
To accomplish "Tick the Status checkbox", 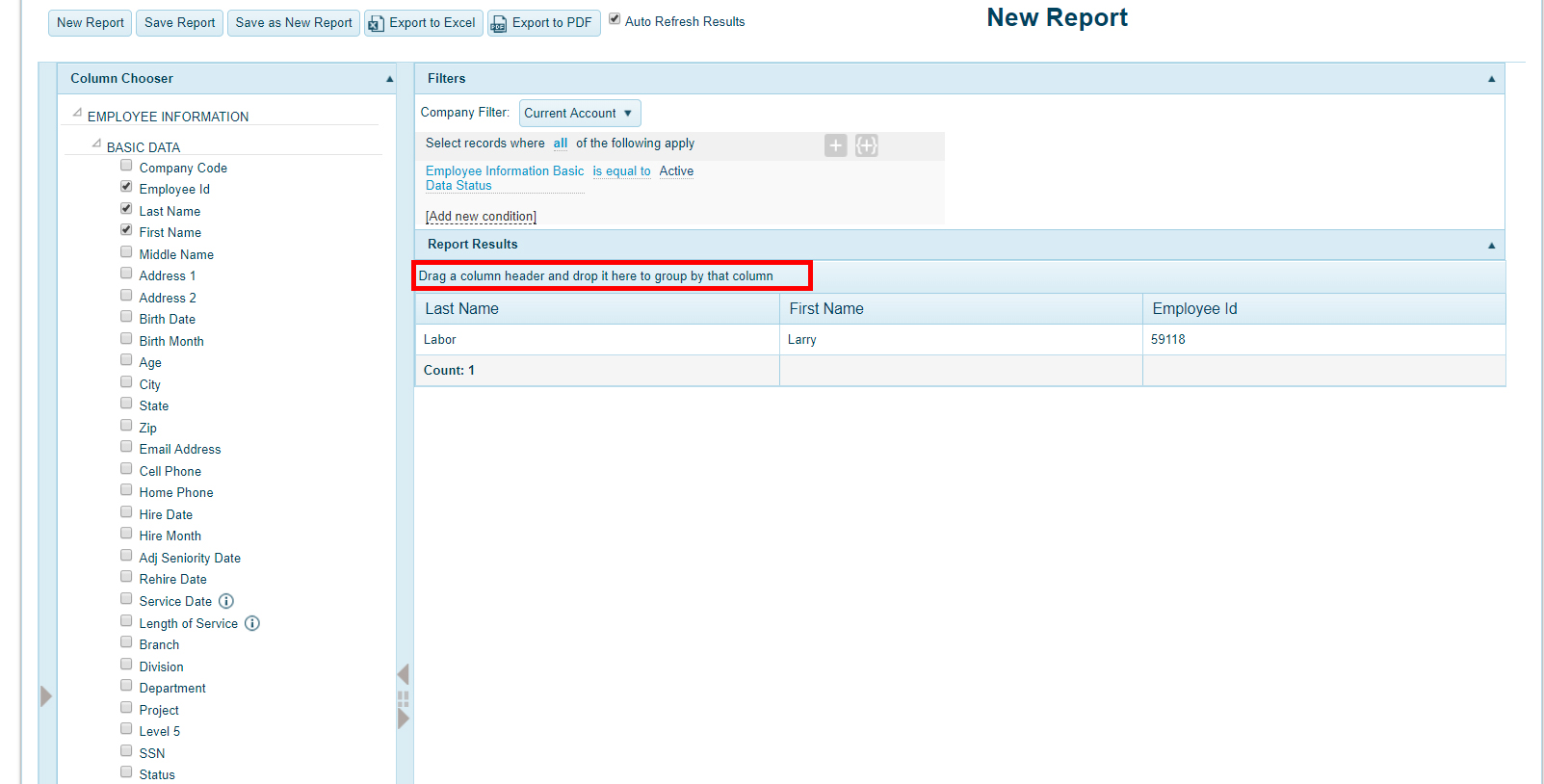I will pos(126,772).
